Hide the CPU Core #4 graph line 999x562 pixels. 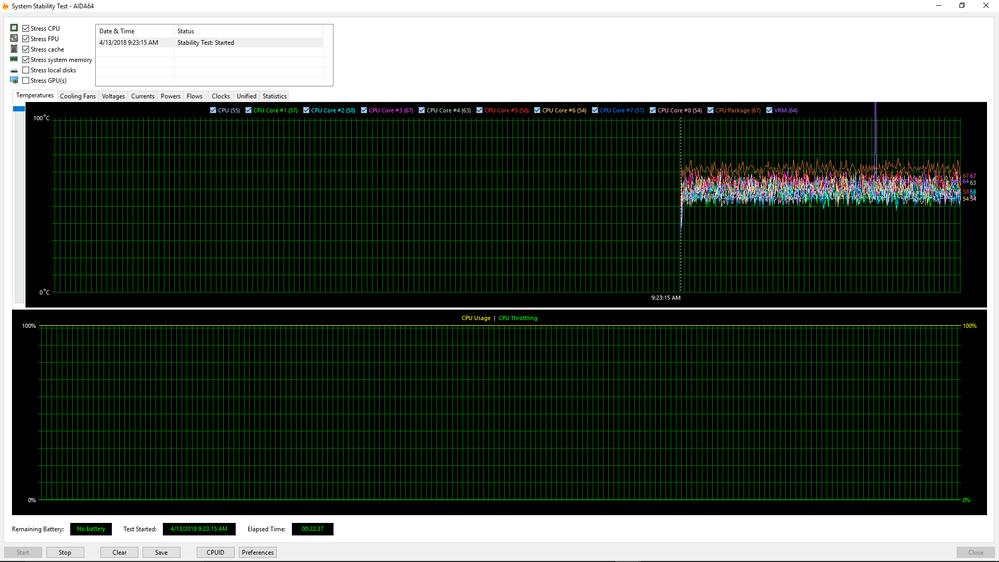tap(422, 110)
